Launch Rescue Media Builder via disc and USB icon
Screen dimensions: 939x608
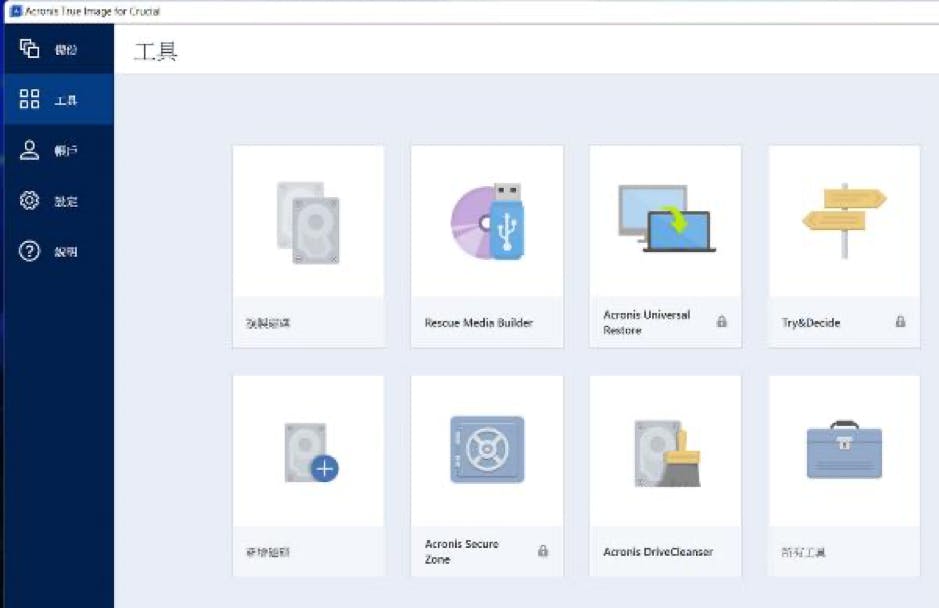pyautogui.click(x=487, y=222)
